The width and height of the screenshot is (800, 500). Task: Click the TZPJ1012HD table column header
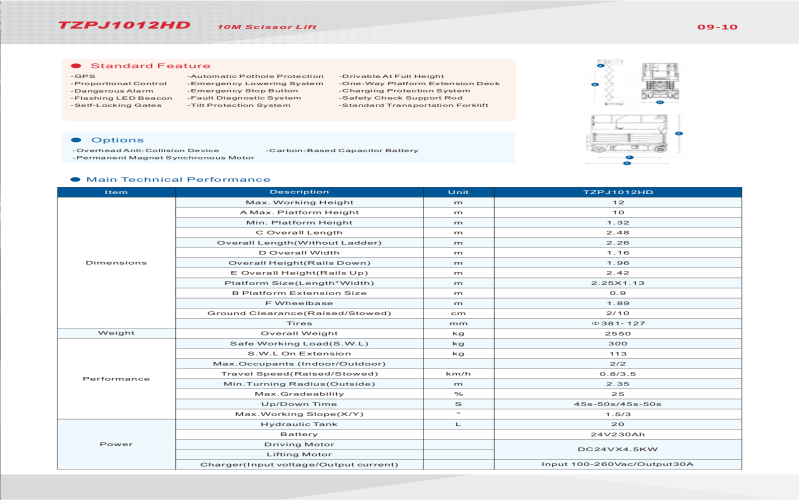tap(617, 191)
